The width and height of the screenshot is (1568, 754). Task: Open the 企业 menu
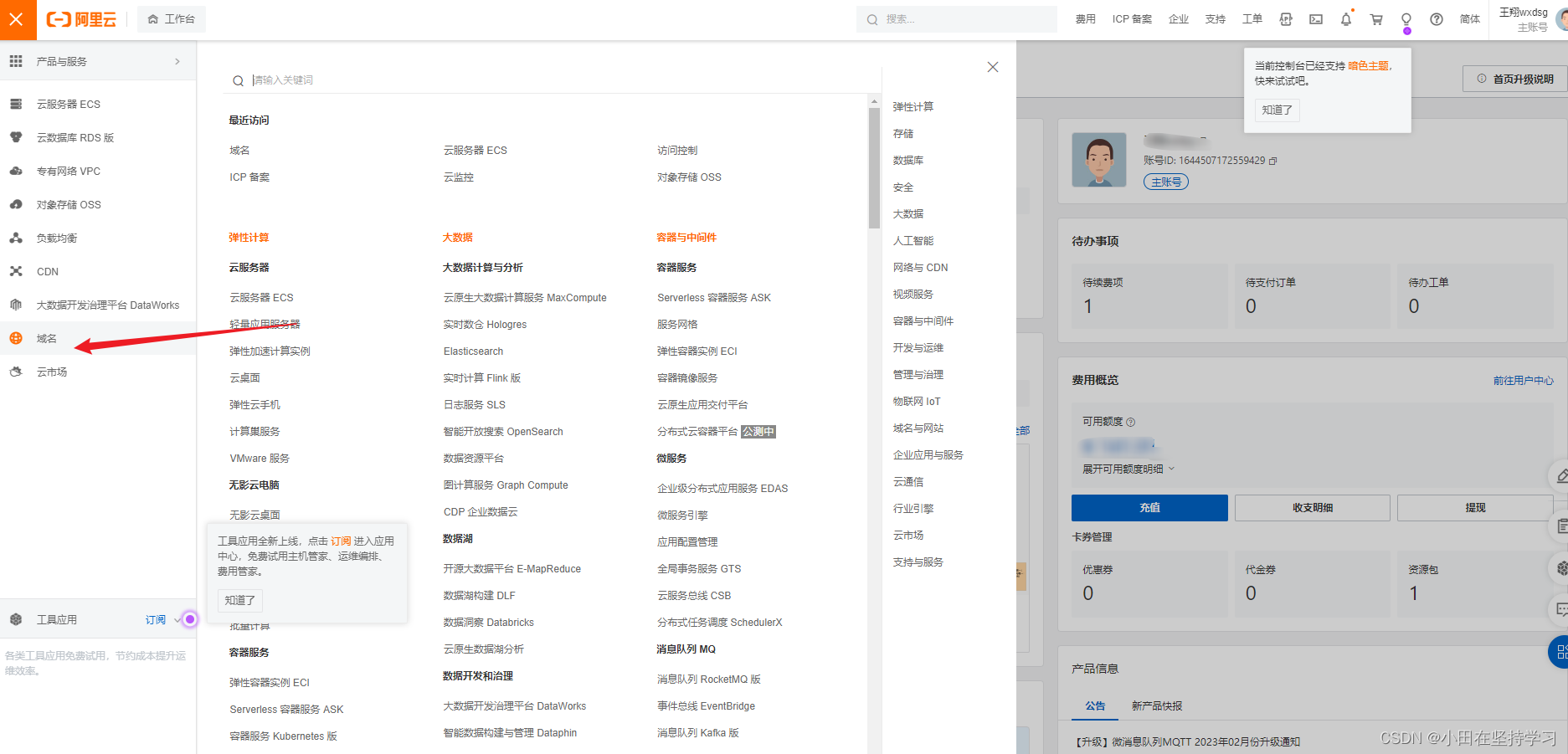pyautogui.click(x=1179, y=19)
